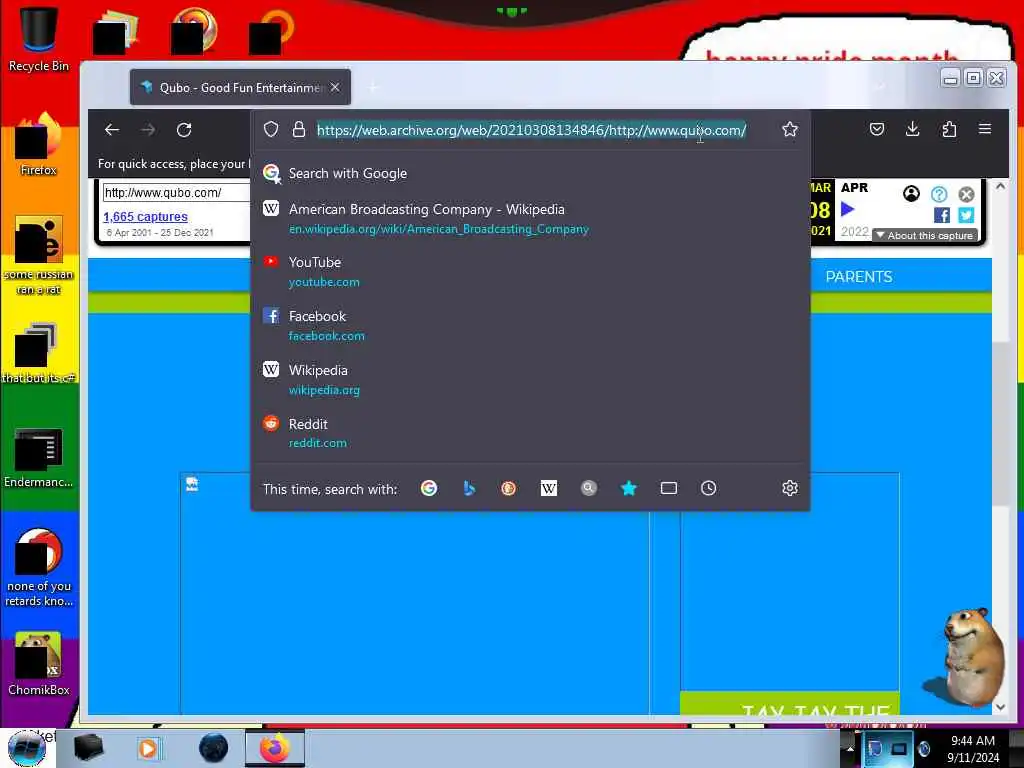Select Search with Google suggestion

pos(530,174)
